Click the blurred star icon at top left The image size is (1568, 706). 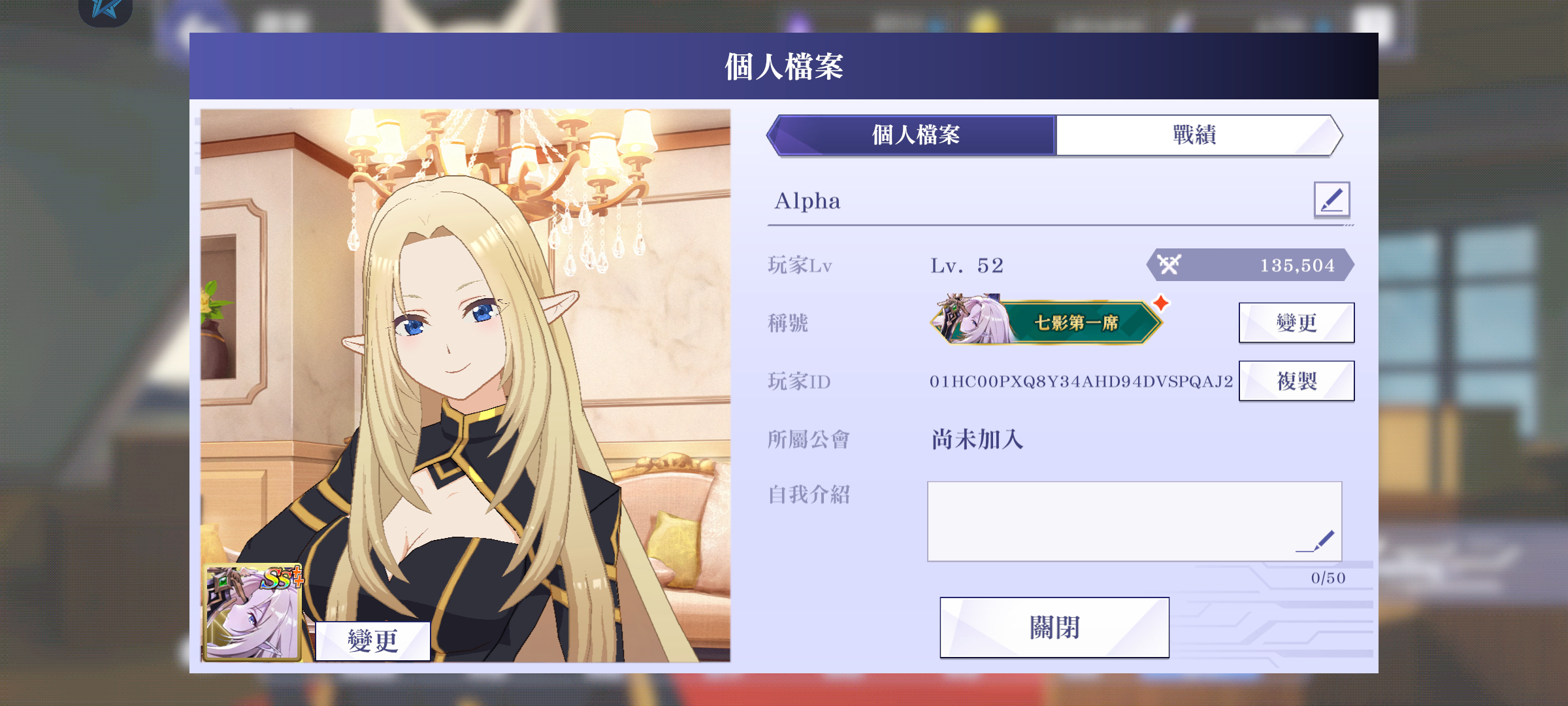pyautogui.click(x=105, y=11)
